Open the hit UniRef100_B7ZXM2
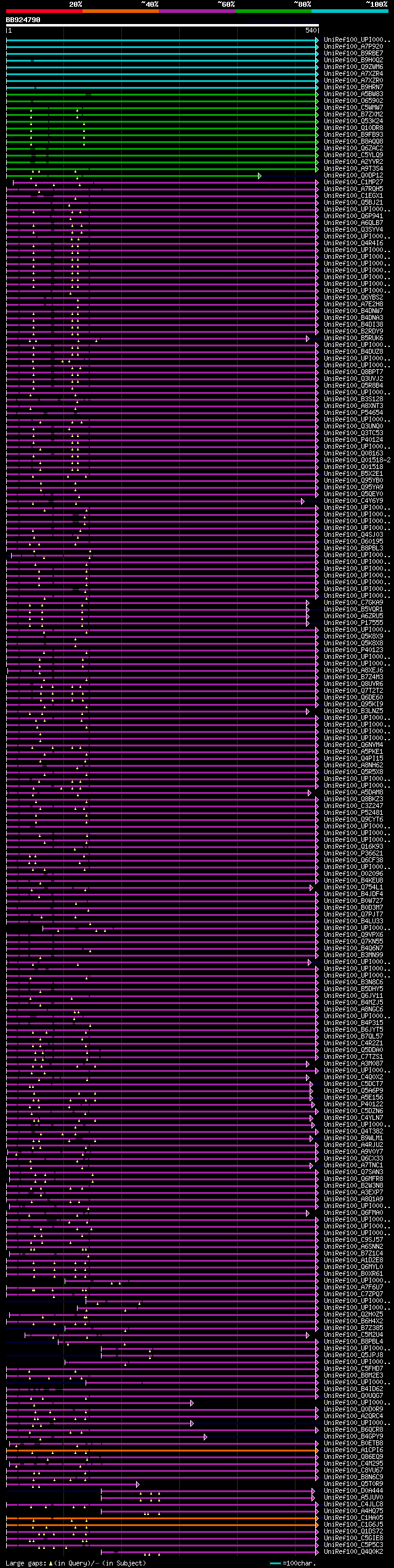Image resolution: width=394 pixels, height=1568 pixels. [x=353, y=115]
